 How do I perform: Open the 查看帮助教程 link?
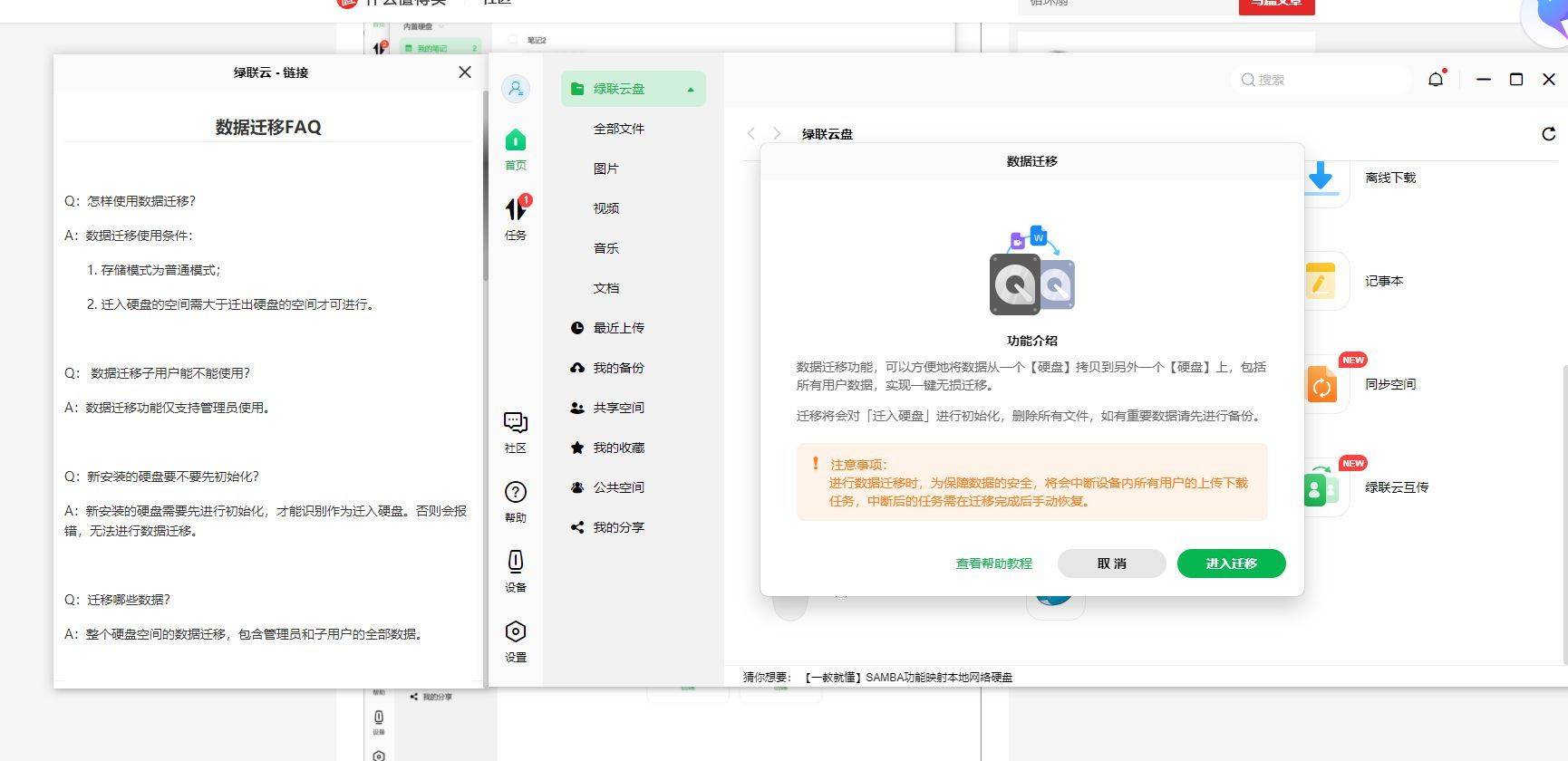click(993, 564)
